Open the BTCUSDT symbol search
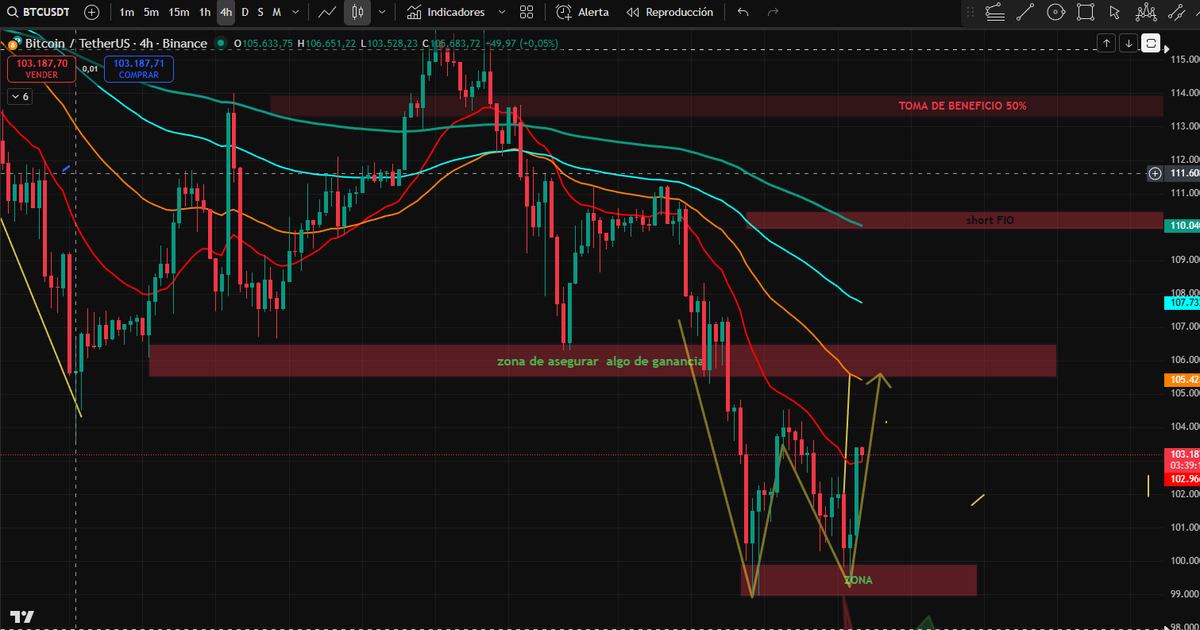1200x630 pixels. tap(39, 12)
